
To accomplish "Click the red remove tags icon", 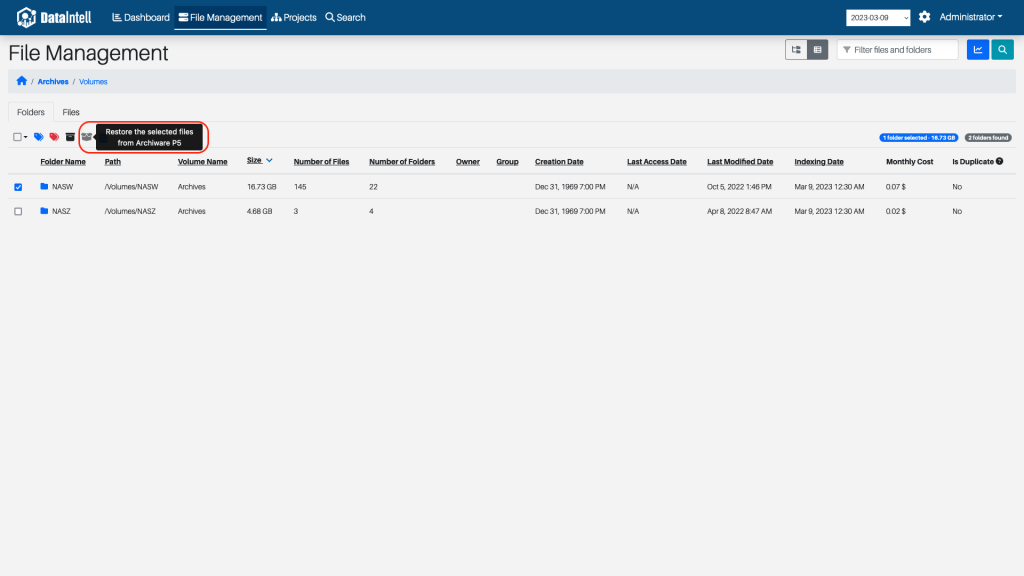I will [54, 137].
